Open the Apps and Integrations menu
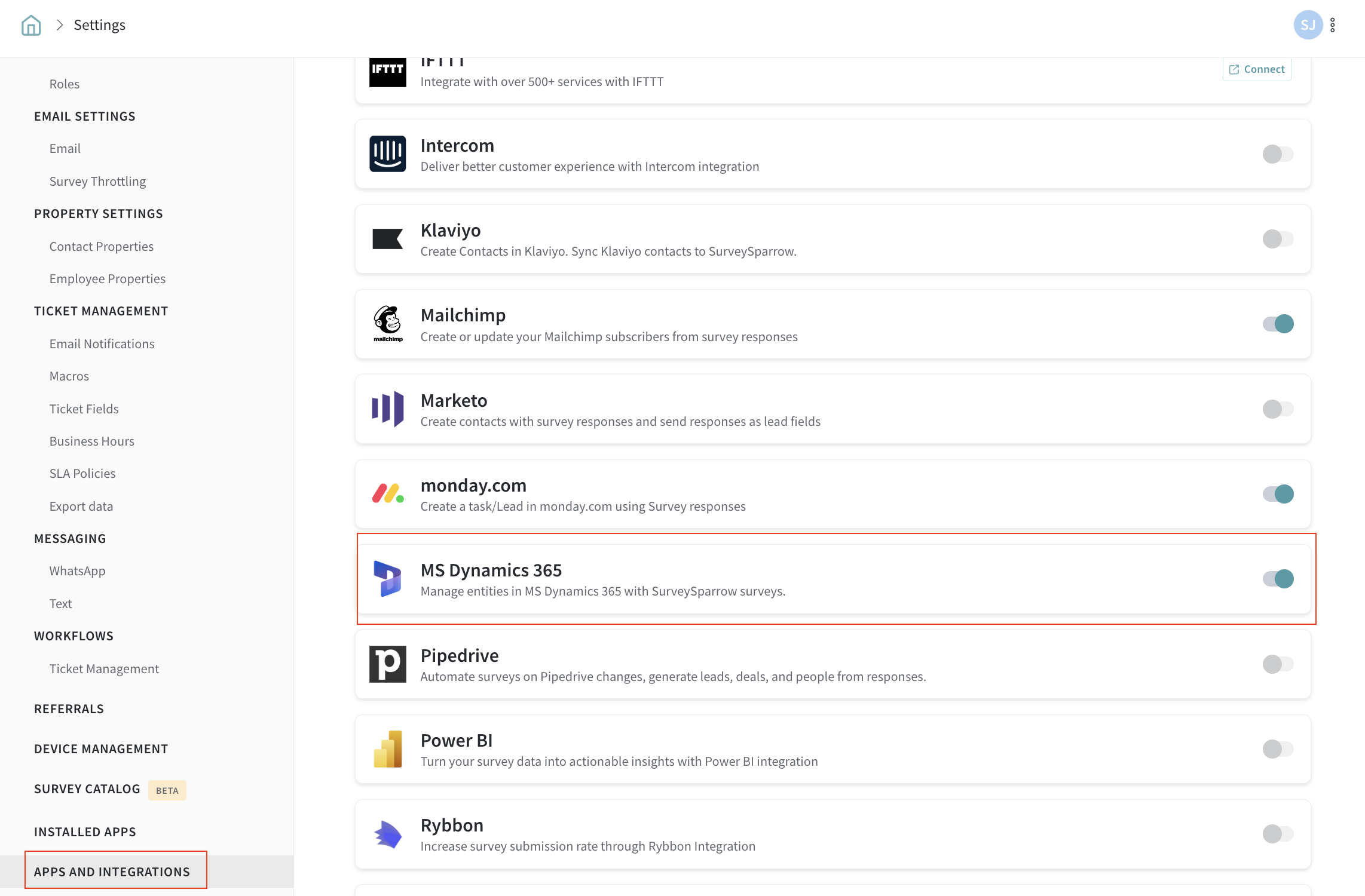This screenshot has width=1365, height=896. click(x=112, y=872)
